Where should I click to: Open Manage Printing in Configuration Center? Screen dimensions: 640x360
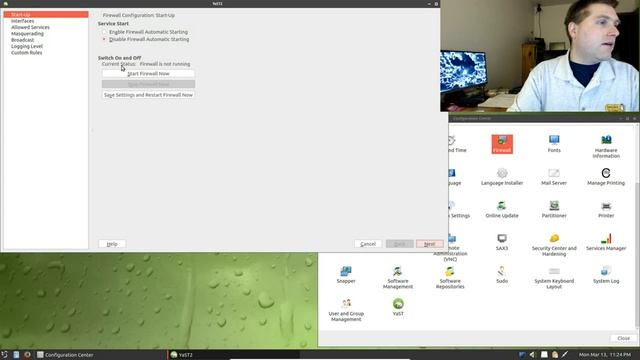(x=606, y=177)
